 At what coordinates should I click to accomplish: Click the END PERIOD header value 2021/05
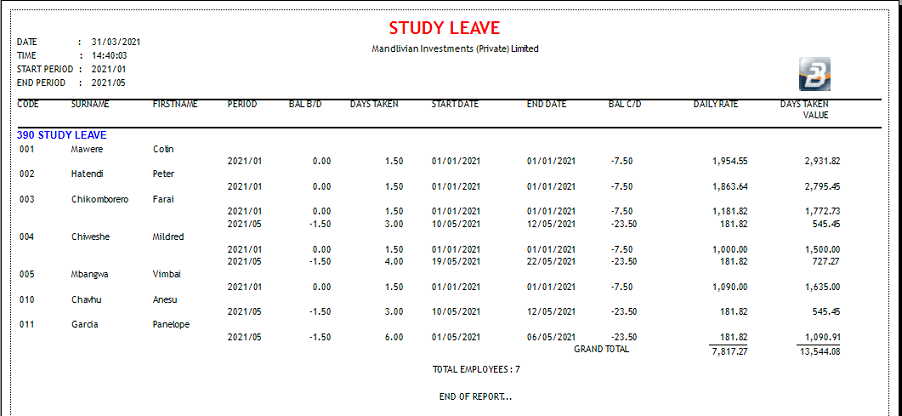[109, 83]
